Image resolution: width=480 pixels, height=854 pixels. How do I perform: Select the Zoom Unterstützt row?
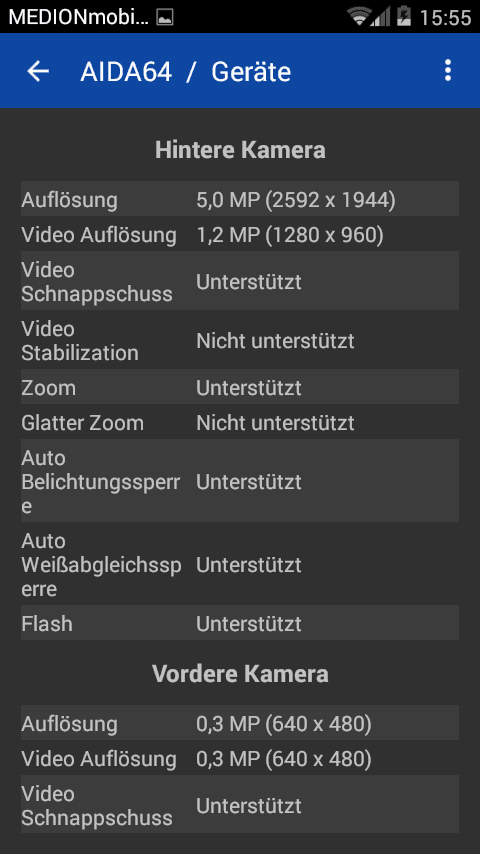240,387
